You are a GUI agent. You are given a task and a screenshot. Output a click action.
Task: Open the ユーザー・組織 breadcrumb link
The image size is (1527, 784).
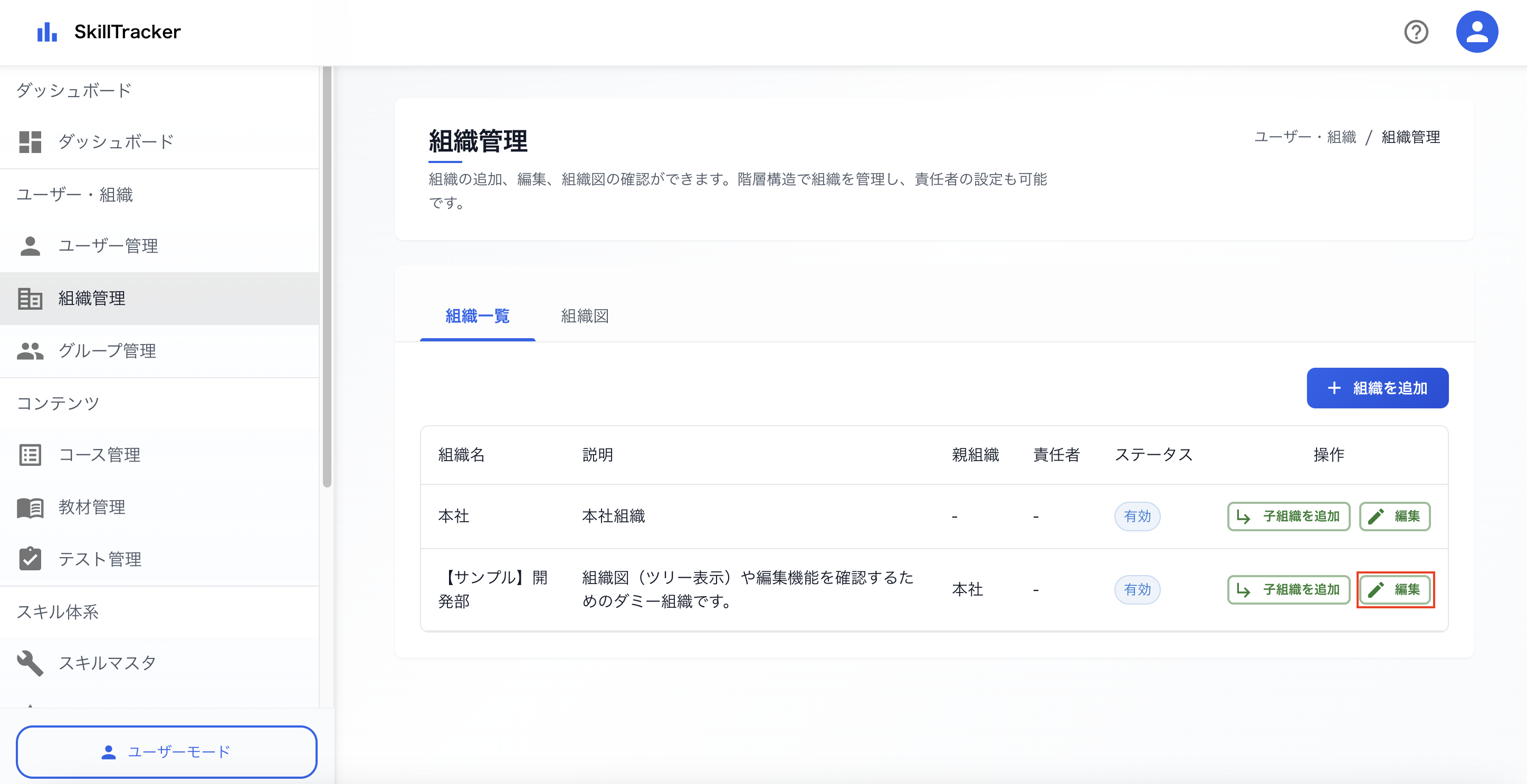(x=1305, y=137)
